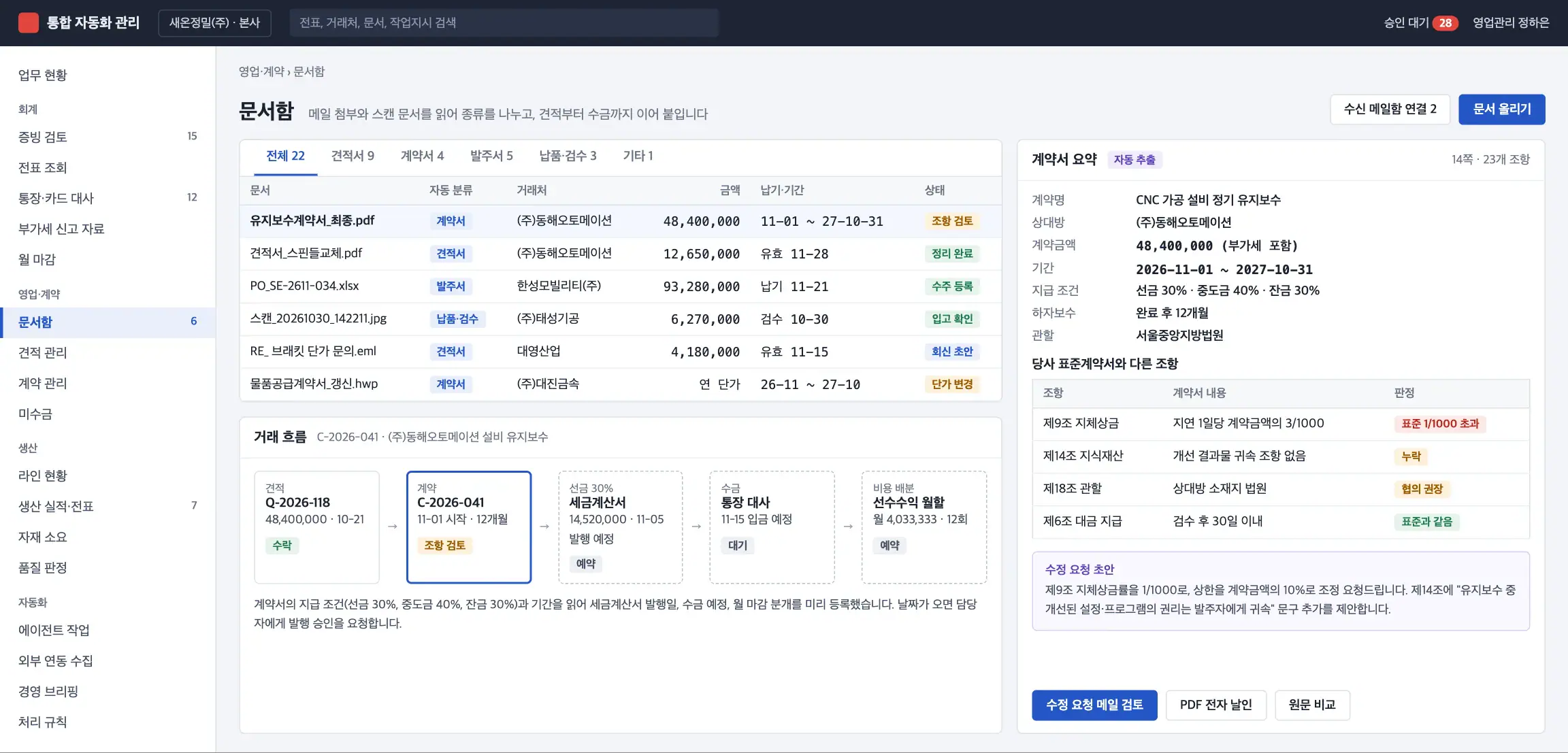The height and width of the screenshot is (753, 1568).
Task: Open the 통장 대사 수금 flow card
Action: click(772, 527)
